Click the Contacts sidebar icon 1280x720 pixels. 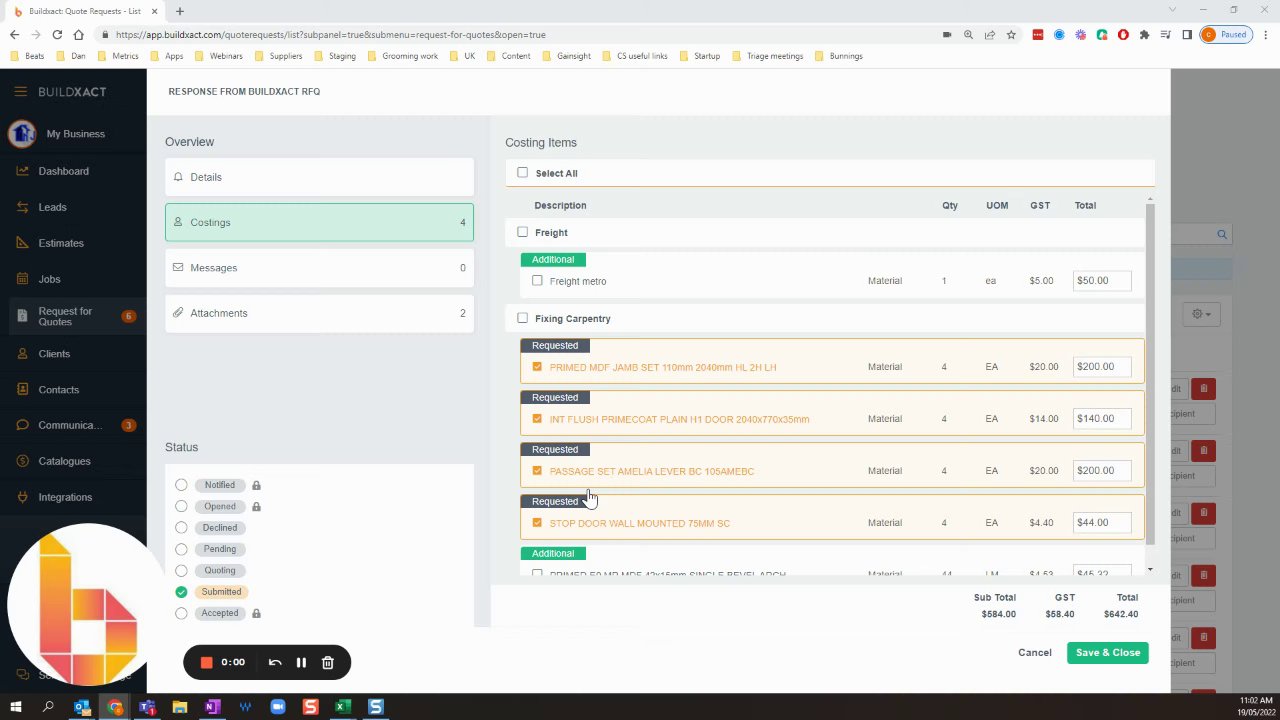(x=23, y=389)
